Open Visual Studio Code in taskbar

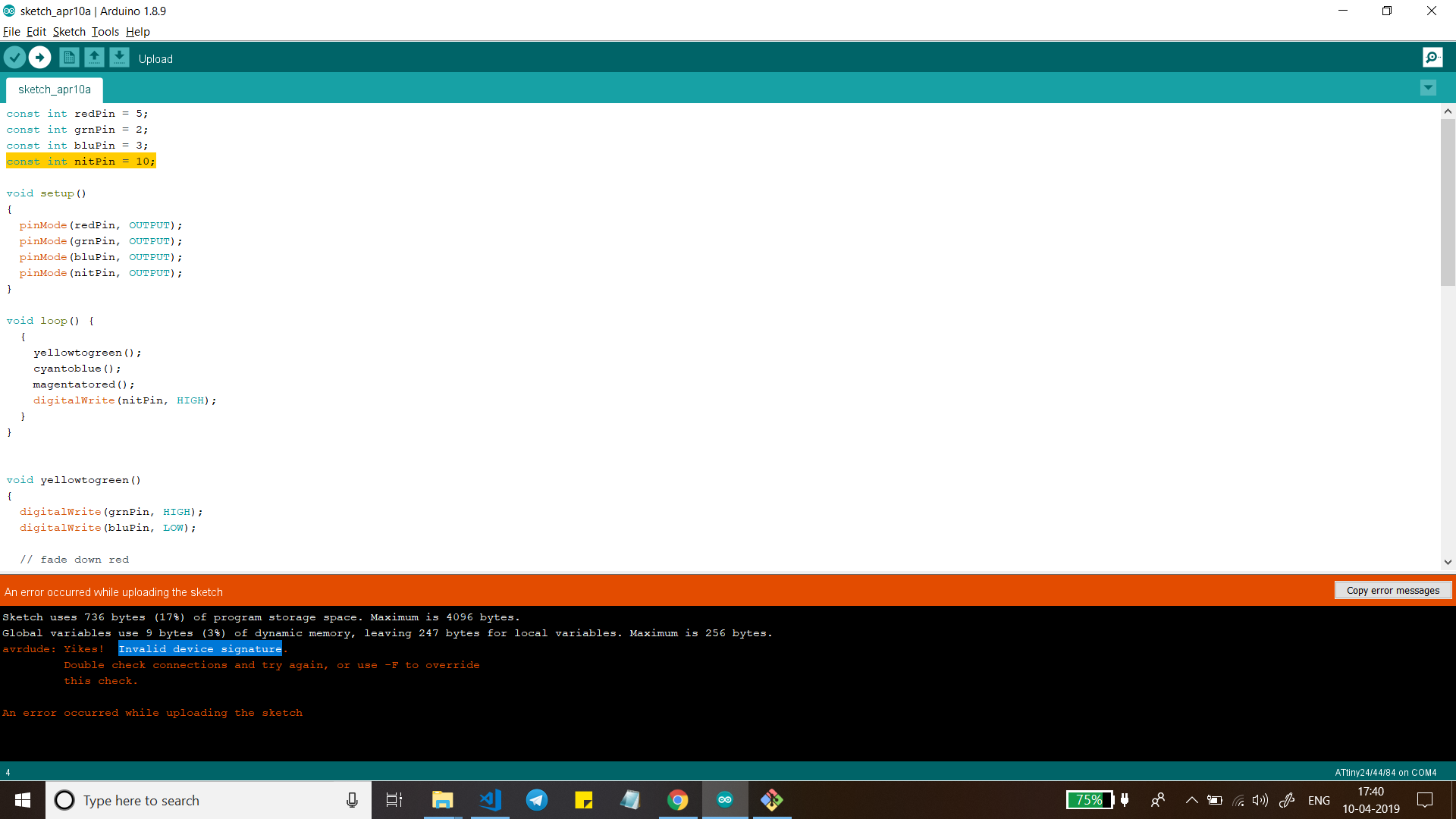point(490,800)
